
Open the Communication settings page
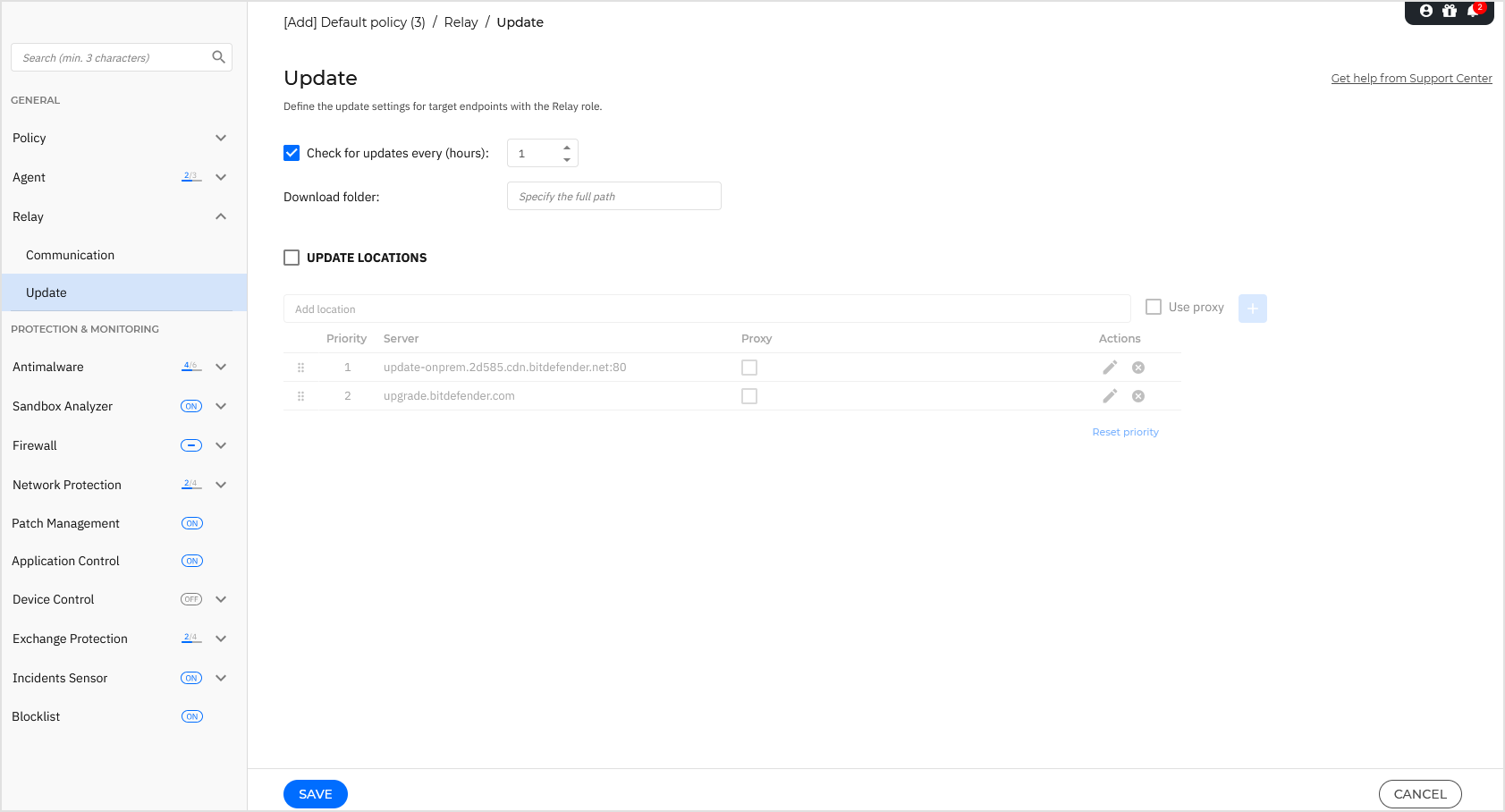(70, 255)
